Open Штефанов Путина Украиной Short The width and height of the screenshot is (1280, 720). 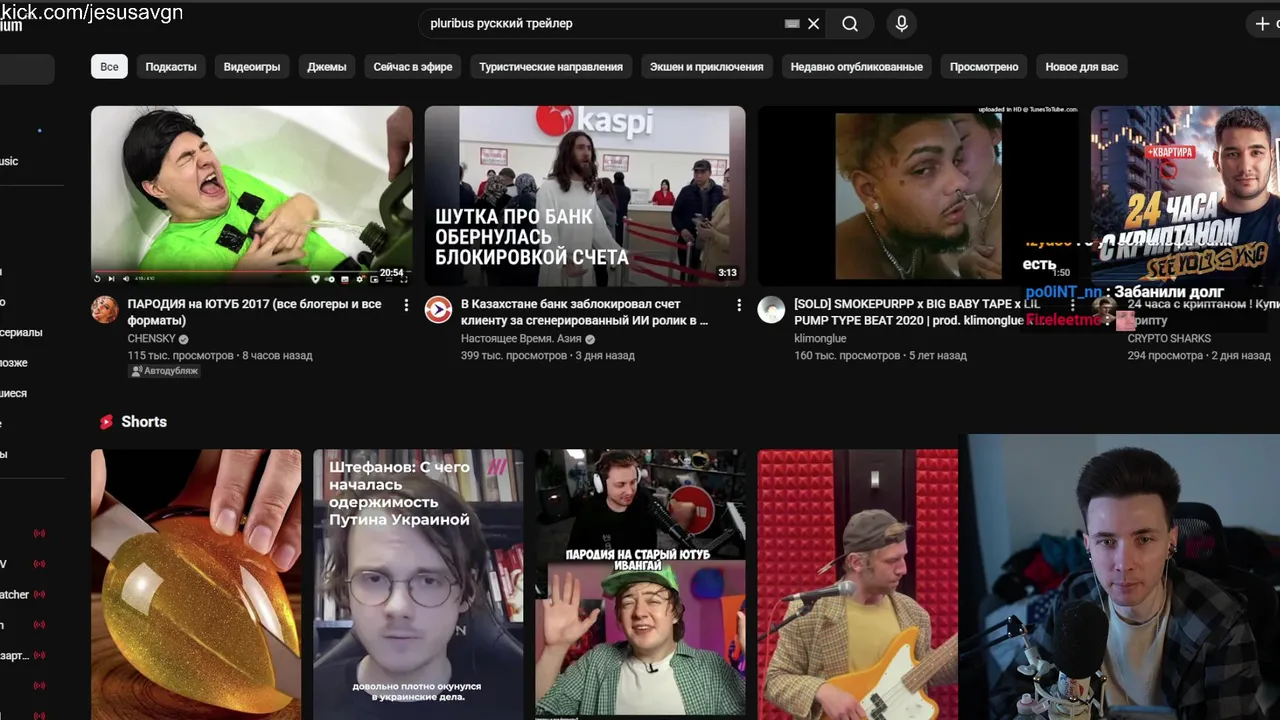click(x=418, y=584)
